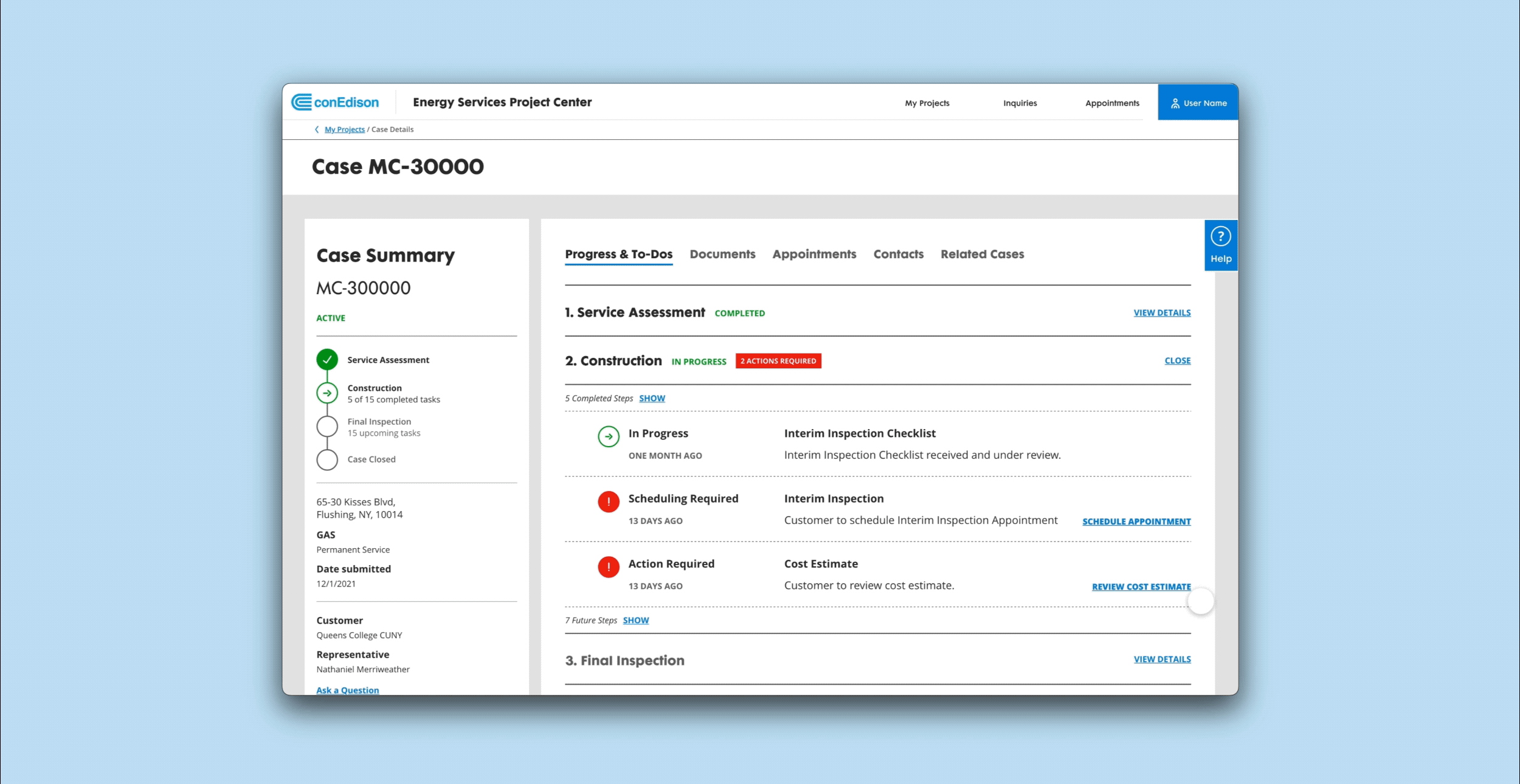Click the User Name profile button

click(1198, 103)
